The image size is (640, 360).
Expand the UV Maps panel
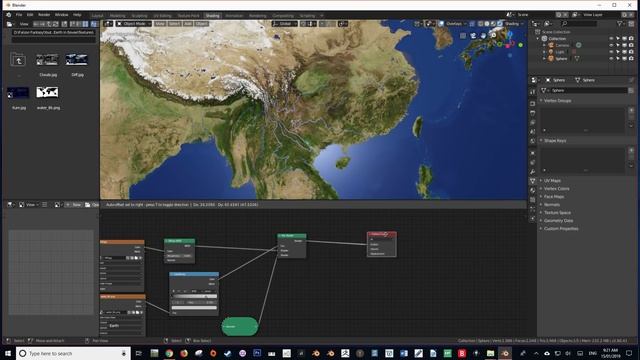coord(552,180)
